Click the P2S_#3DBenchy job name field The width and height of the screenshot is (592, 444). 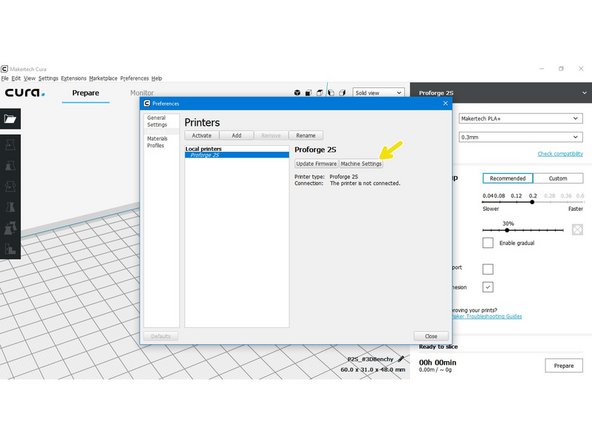click(370, 359)
